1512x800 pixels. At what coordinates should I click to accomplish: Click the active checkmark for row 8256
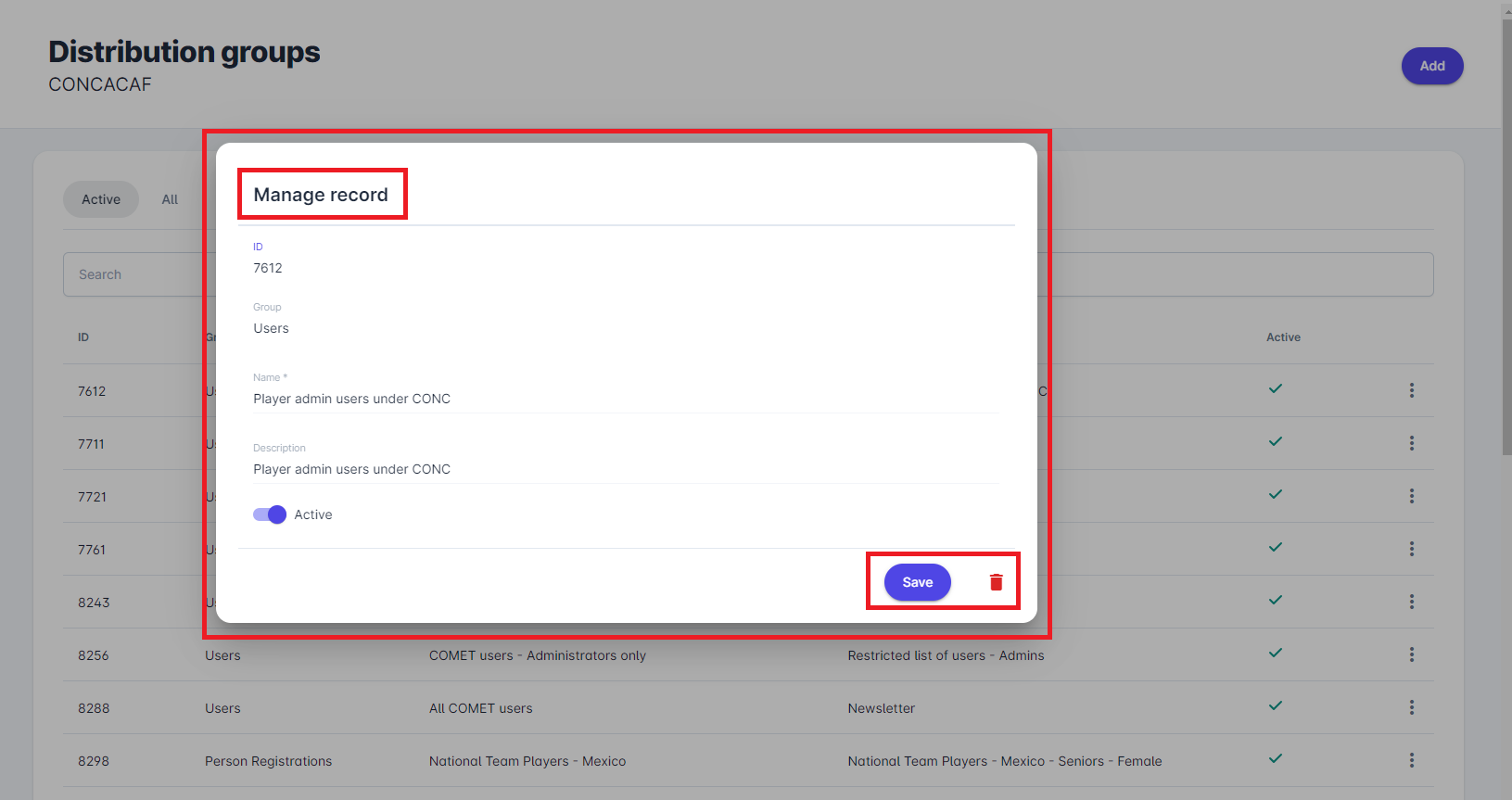(x=1276, y=654)
